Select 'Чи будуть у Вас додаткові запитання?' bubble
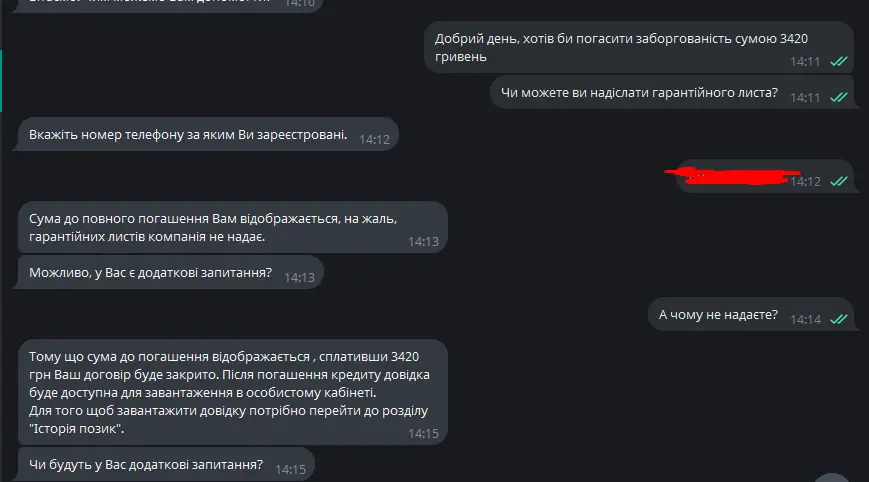This screenshot has width=869, height=482. click(166, 464)
